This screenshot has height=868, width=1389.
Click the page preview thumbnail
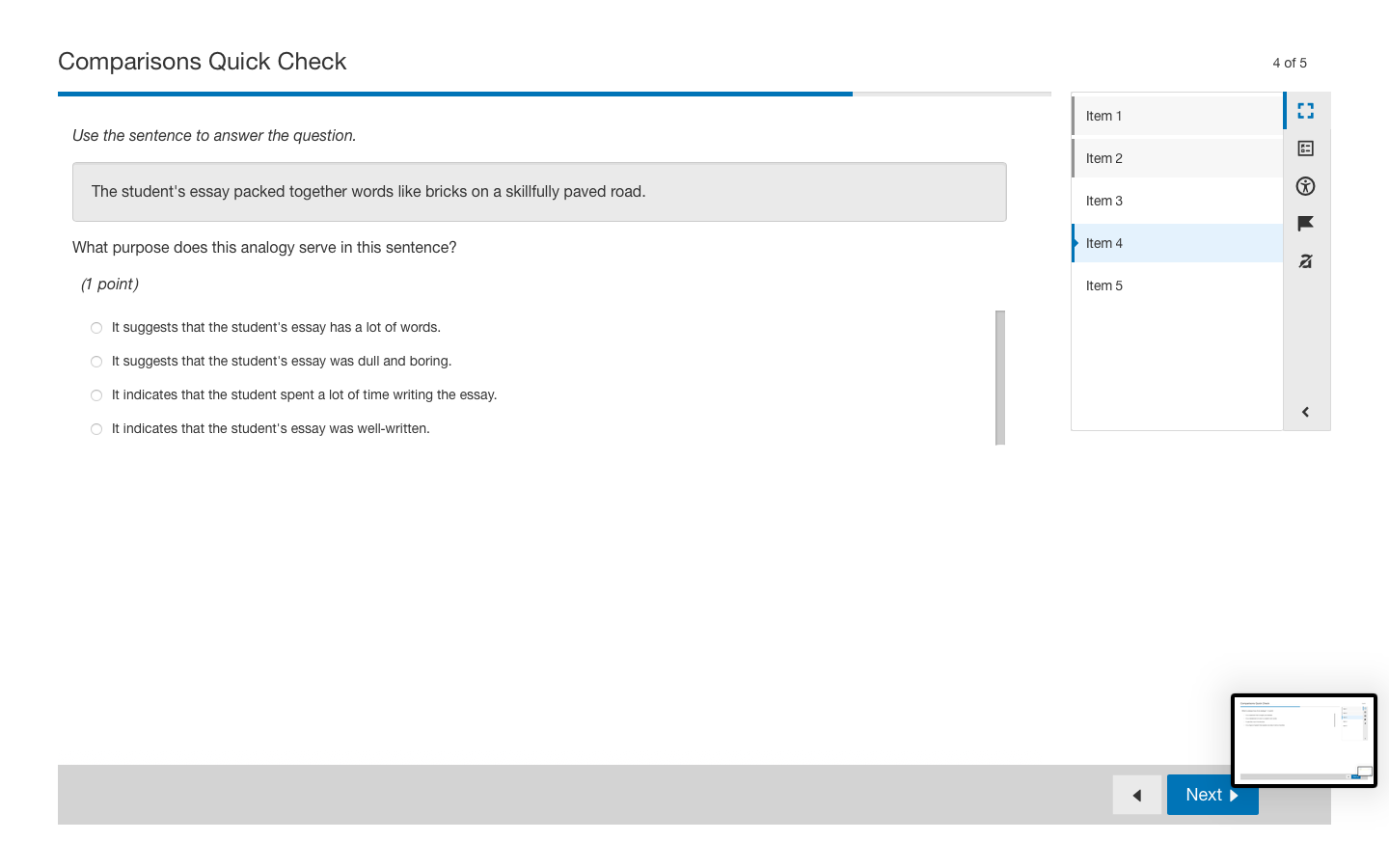click(1304, 741)
